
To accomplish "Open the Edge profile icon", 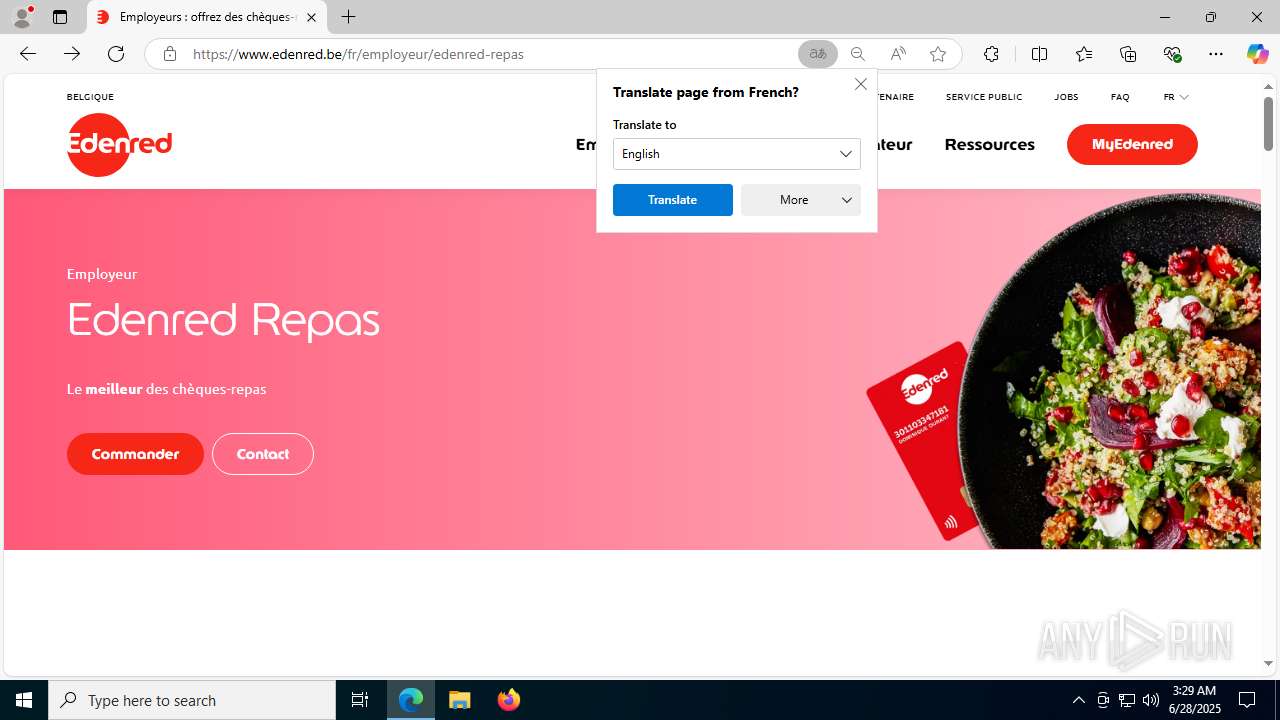I will pos(22,17).
